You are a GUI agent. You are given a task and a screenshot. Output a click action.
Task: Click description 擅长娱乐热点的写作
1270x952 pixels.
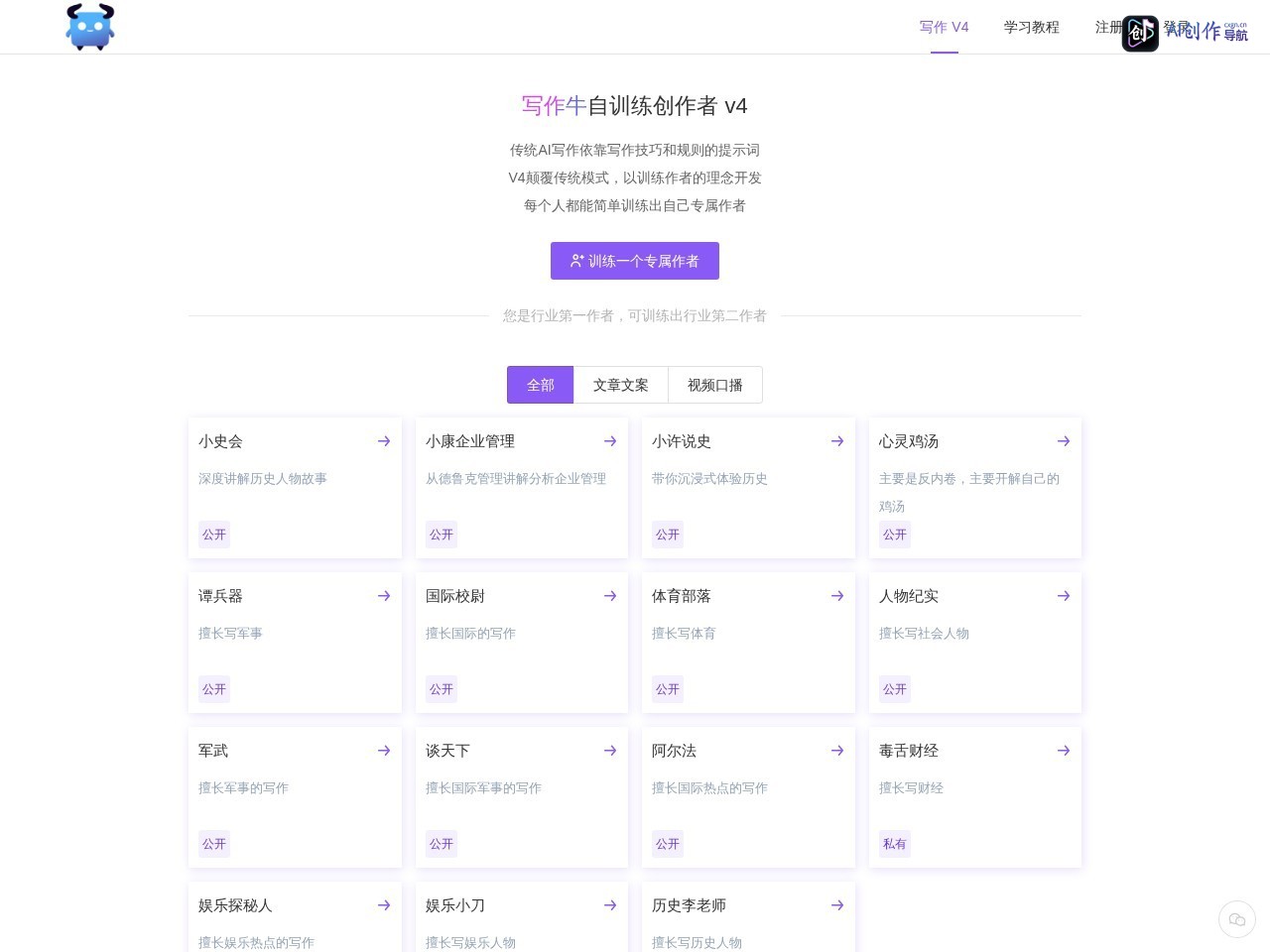tap(256, 942)
